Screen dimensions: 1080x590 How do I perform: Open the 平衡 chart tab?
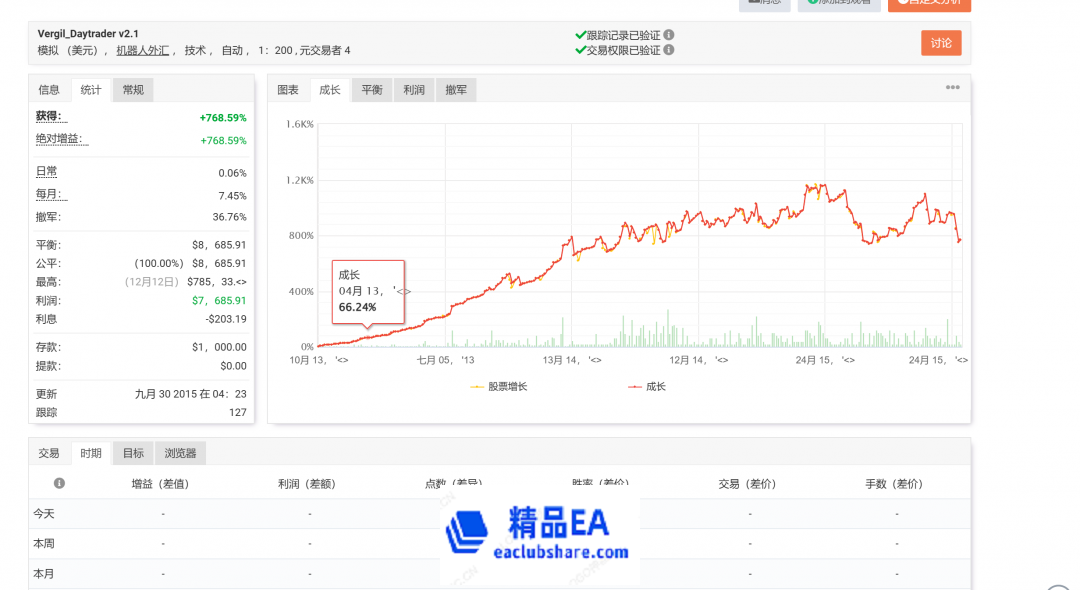372,89
